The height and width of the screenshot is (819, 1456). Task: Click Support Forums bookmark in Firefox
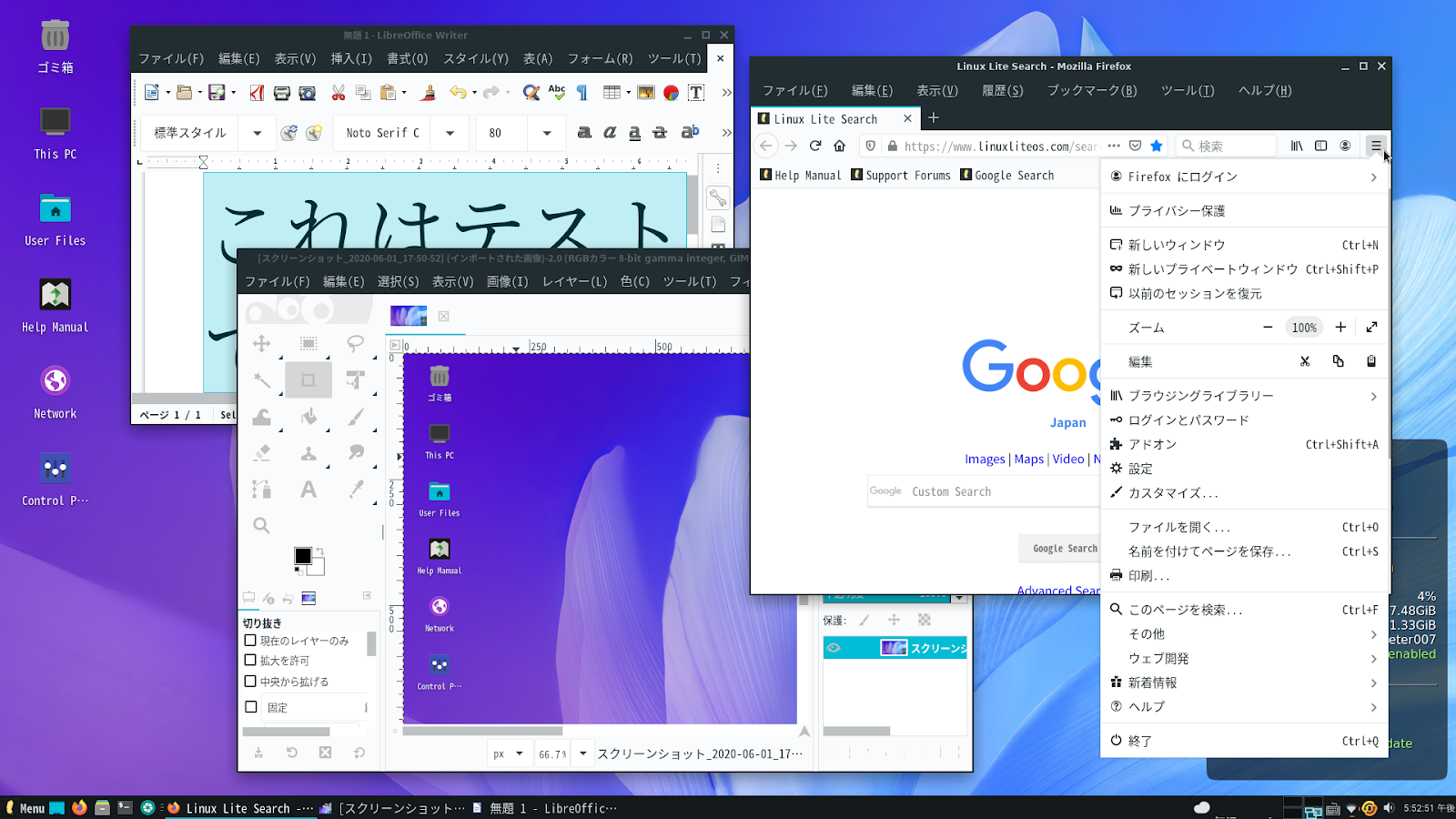point(901,176)
